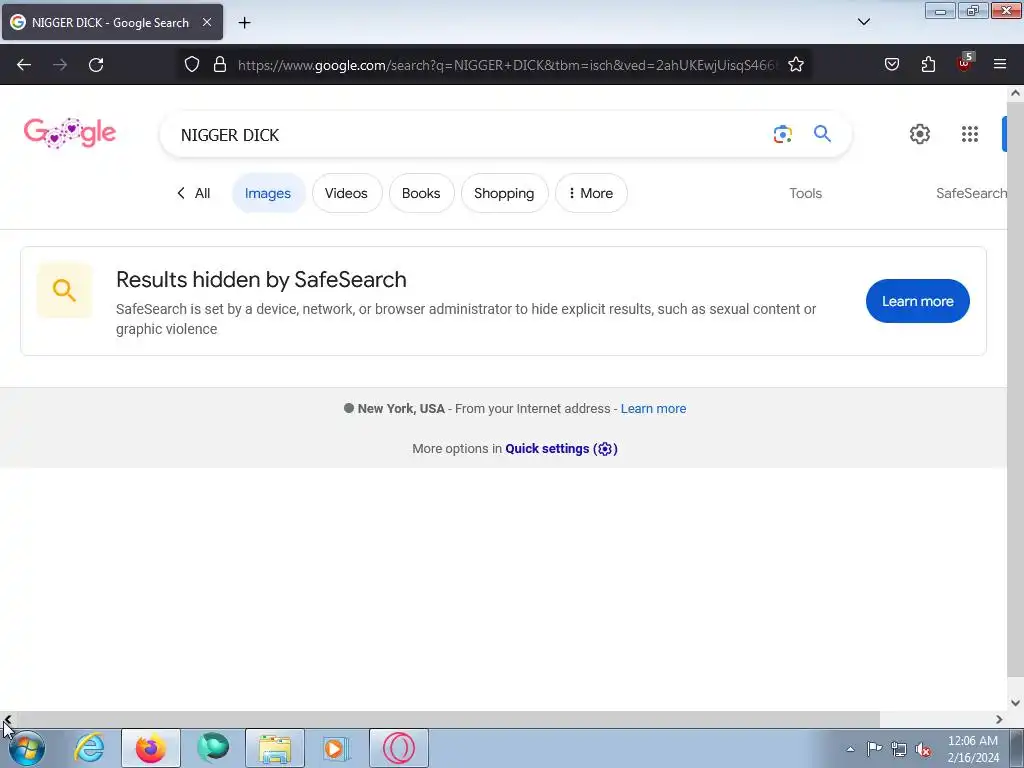Select Firefox in the taskbar

(151, 748)
